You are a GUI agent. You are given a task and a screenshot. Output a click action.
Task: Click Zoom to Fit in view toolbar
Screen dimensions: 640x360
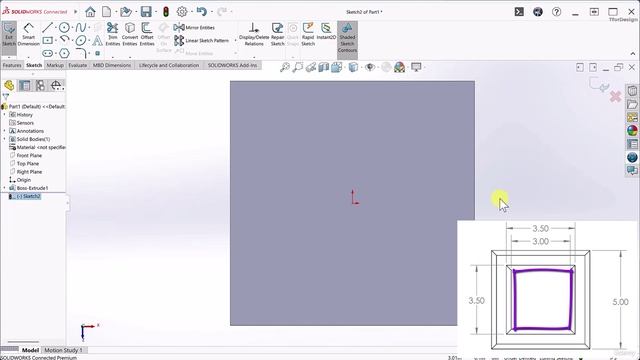click(285, 67)
